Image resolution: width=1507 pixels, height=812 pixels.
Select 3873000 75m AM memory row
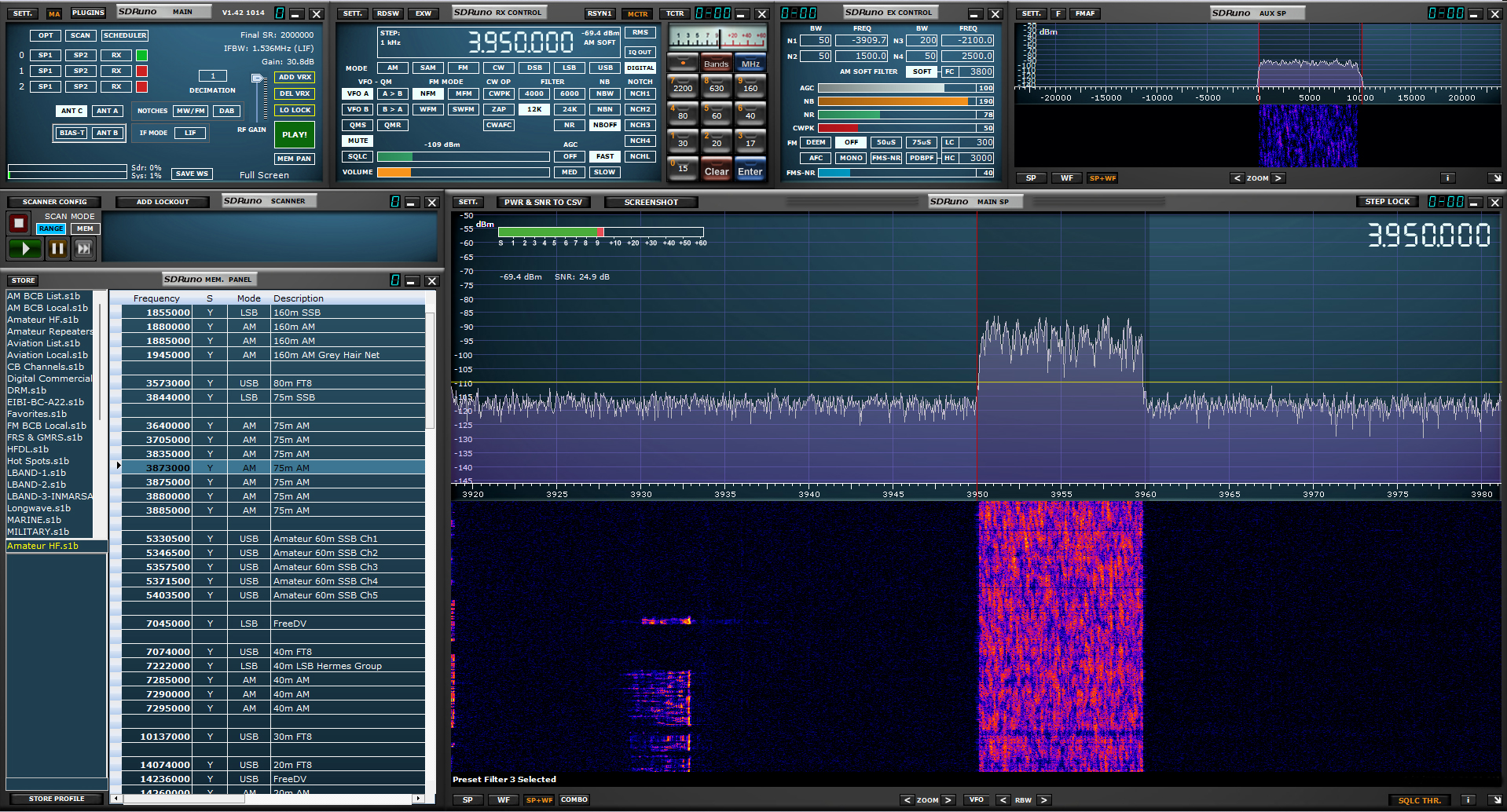(273, 468)
